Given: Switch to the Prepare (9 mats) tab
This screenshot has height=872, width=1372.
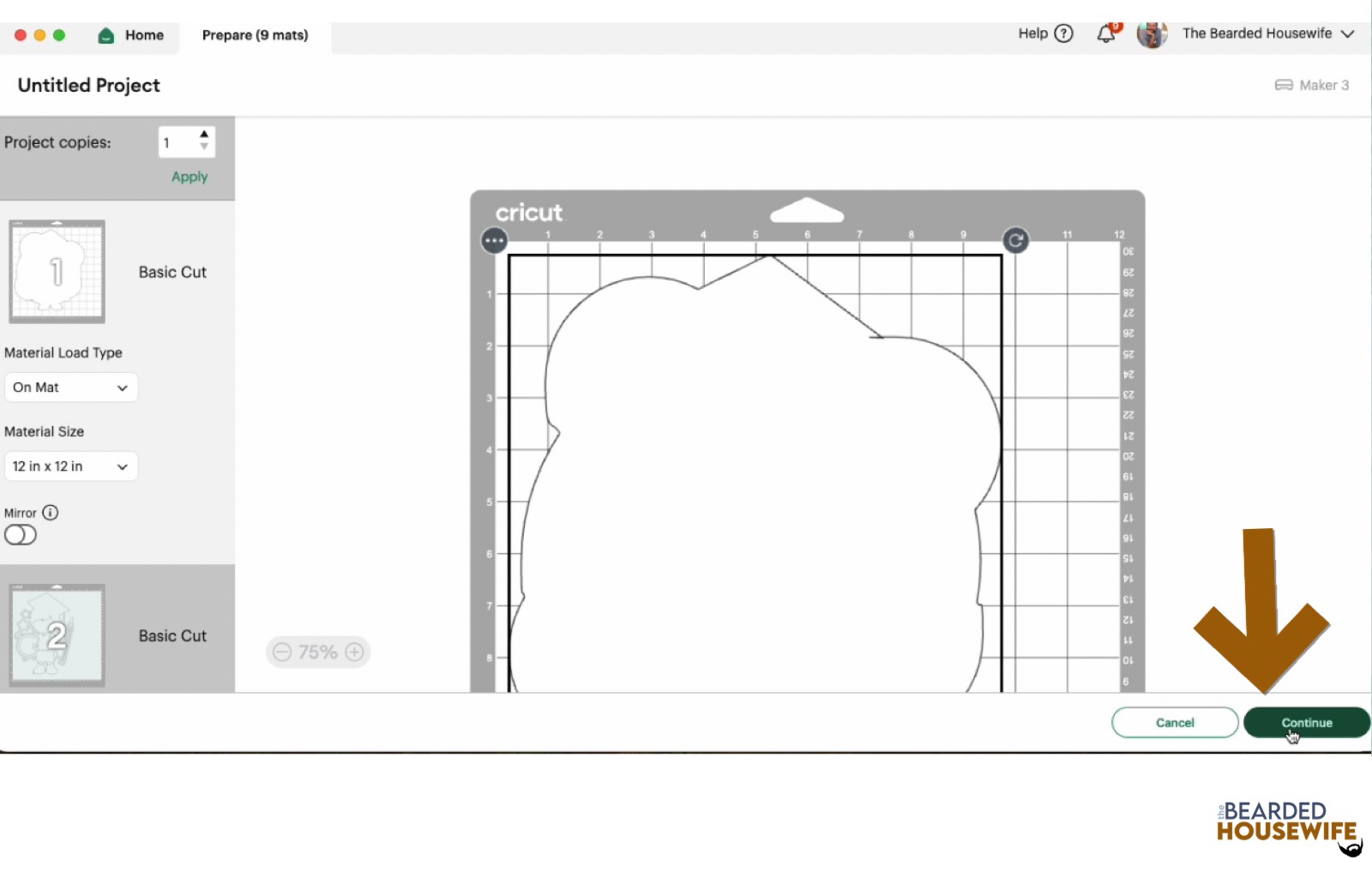Looking at the screenshot, I should pos(255,35).
